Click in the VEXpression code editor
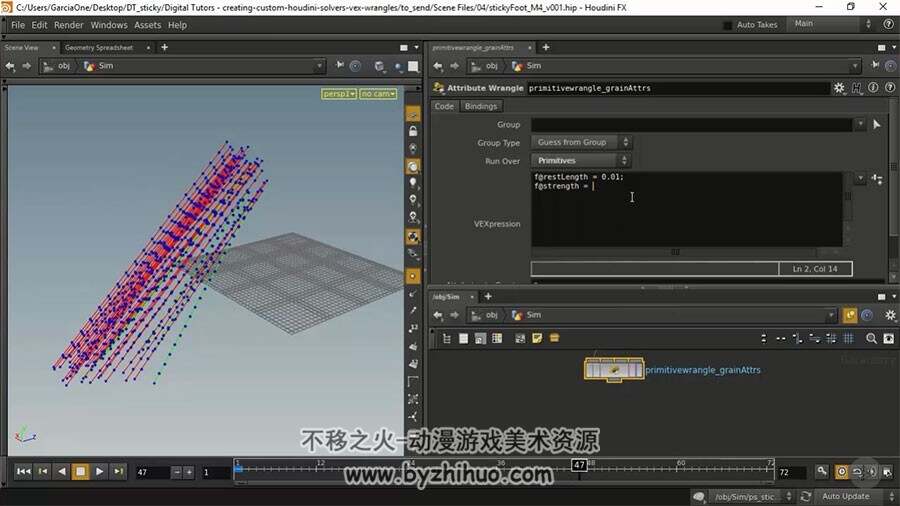This screenshot has width=900, height=506. click(687, 209)
